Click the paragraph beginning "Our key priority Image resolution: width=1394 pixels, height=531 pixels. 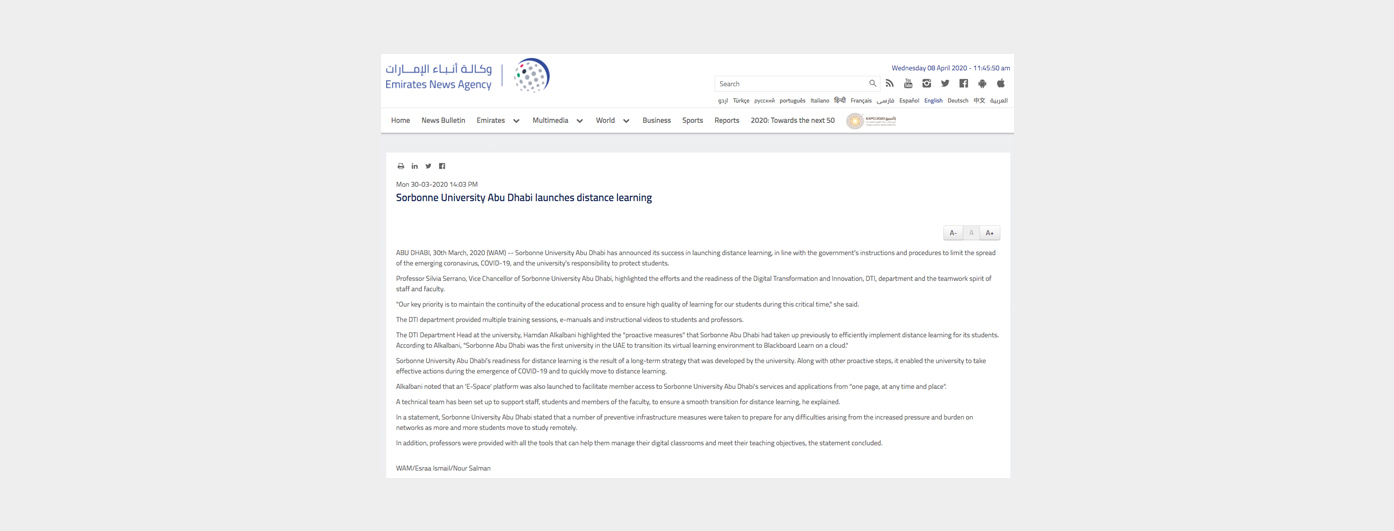(x=627, y=304)
